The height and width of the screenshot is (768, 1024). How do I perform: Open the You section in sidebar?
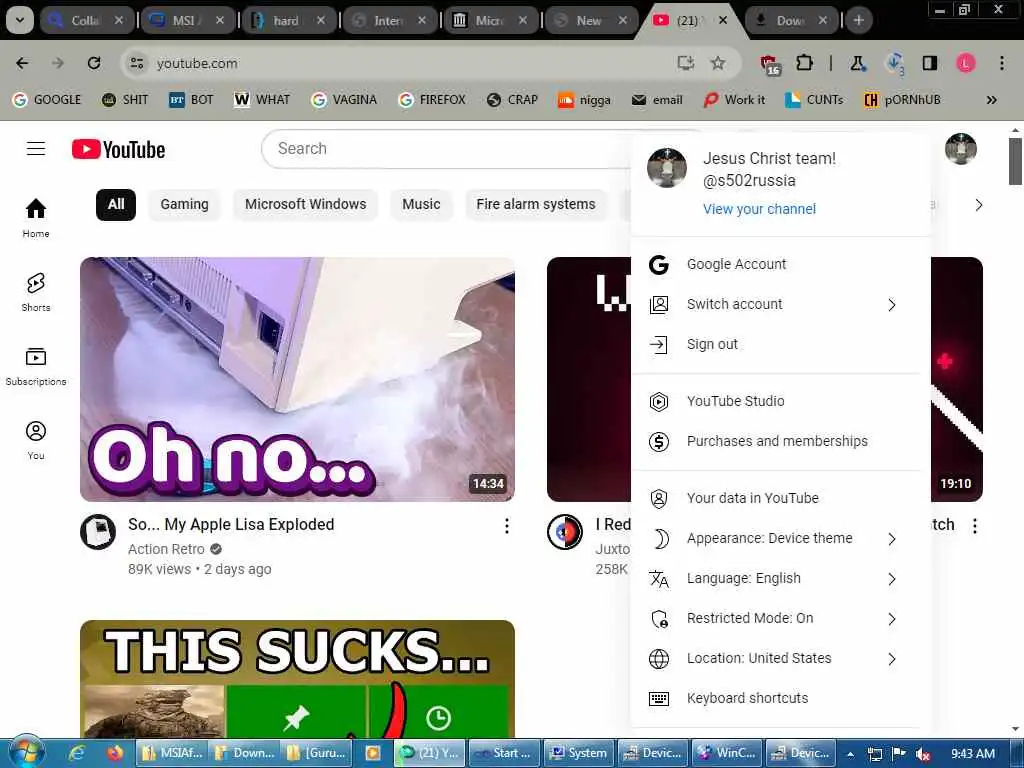tap(36, 440)
